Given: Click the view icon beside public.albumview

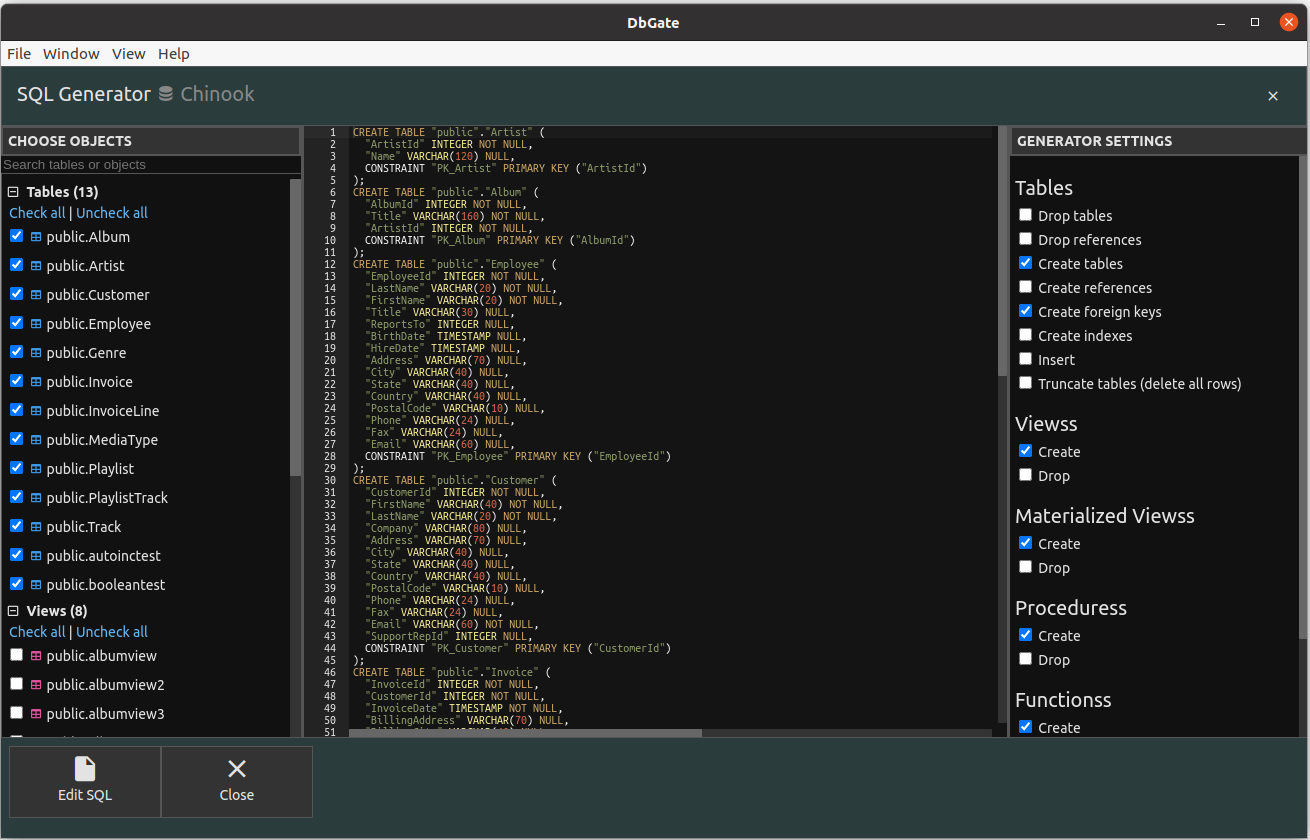Looking at the screenshot, I should click(x=36, y=656).
